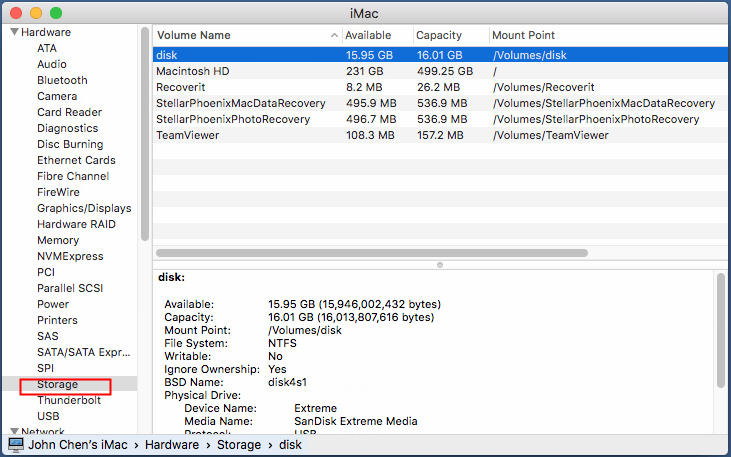Viewport: 731px width, 457px height.
Task: Open the Bluetooth hardware section
Action: click(x=62, y=80)
